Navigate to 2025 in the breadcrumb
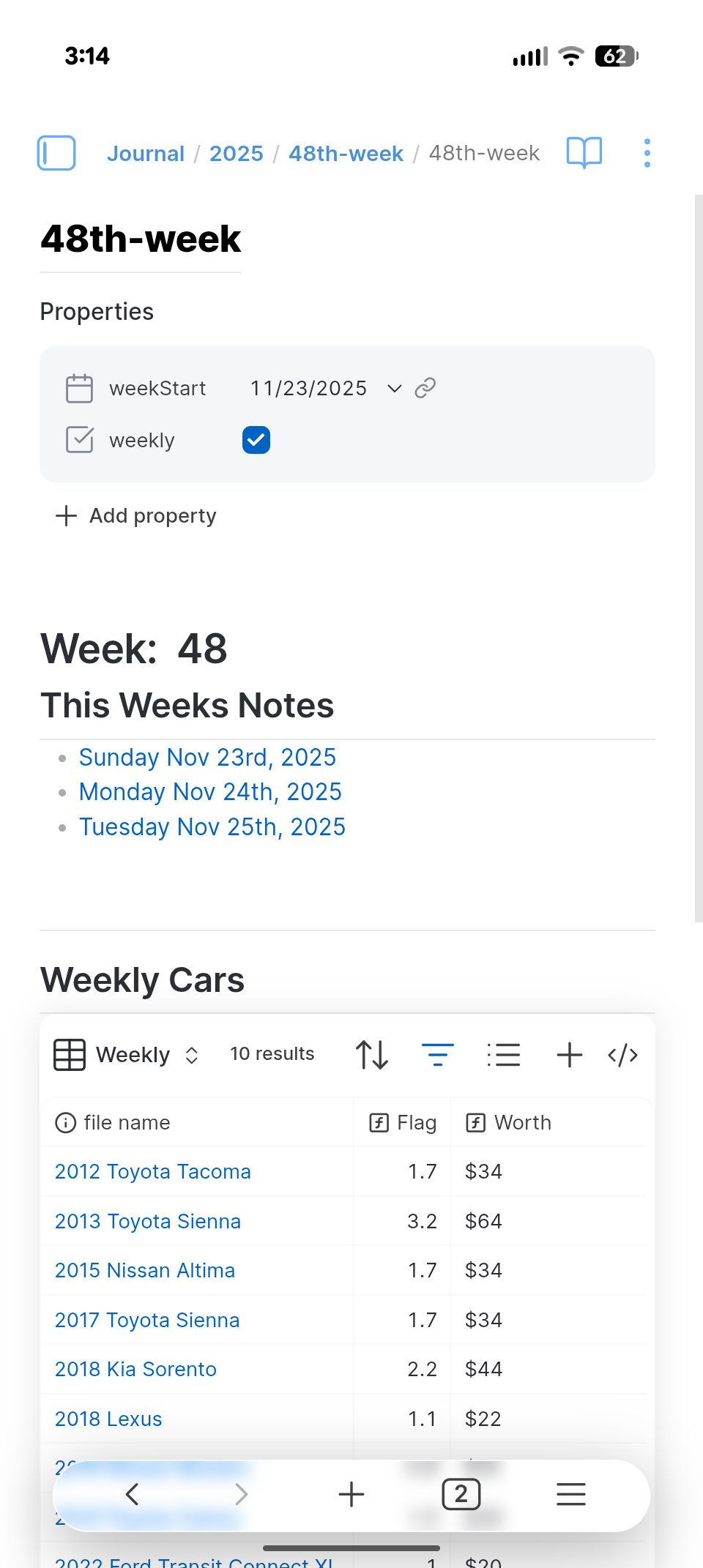This screenshot has width=703, height=1568. click(x=236, y=153)
